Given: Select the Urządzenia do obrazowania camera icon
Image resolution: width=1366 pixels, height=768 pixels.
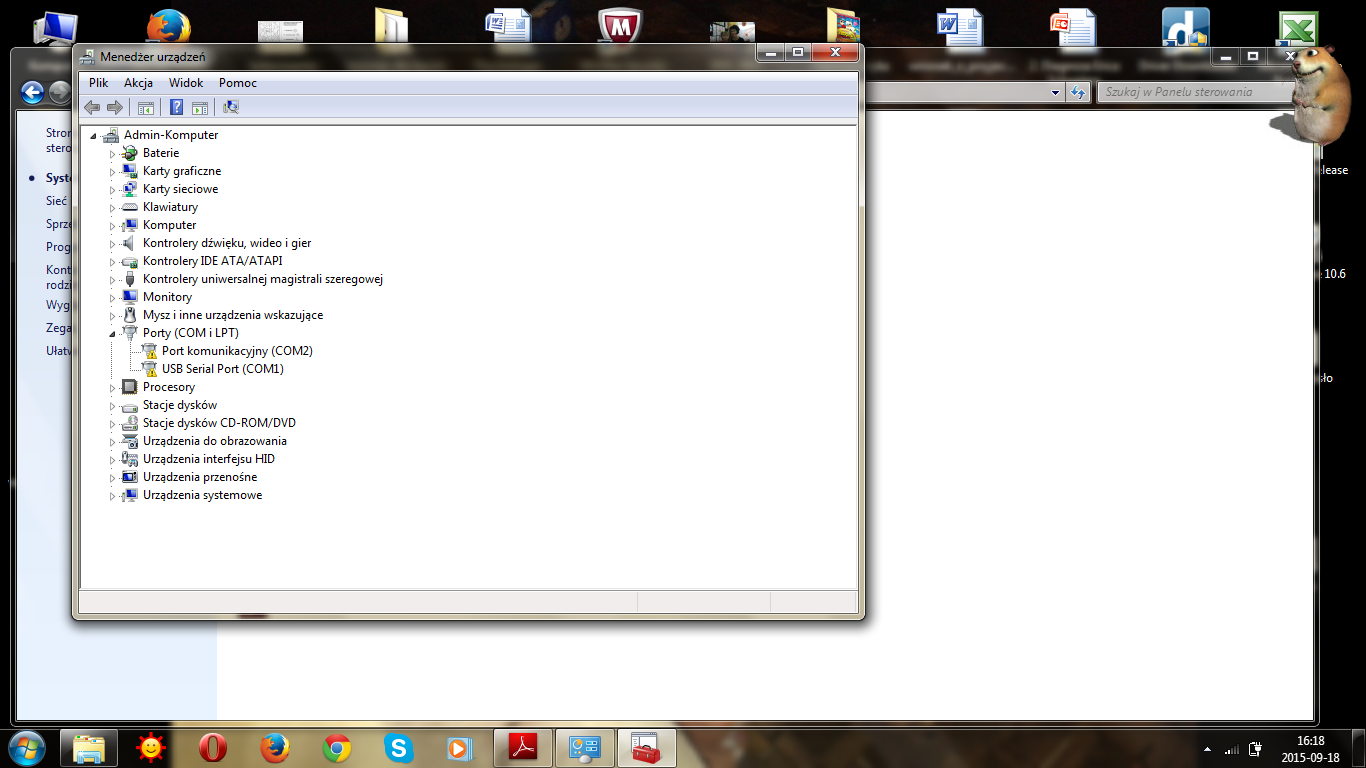Looking at the screenshot, I should pyautogui.click(x=129, y=441).
